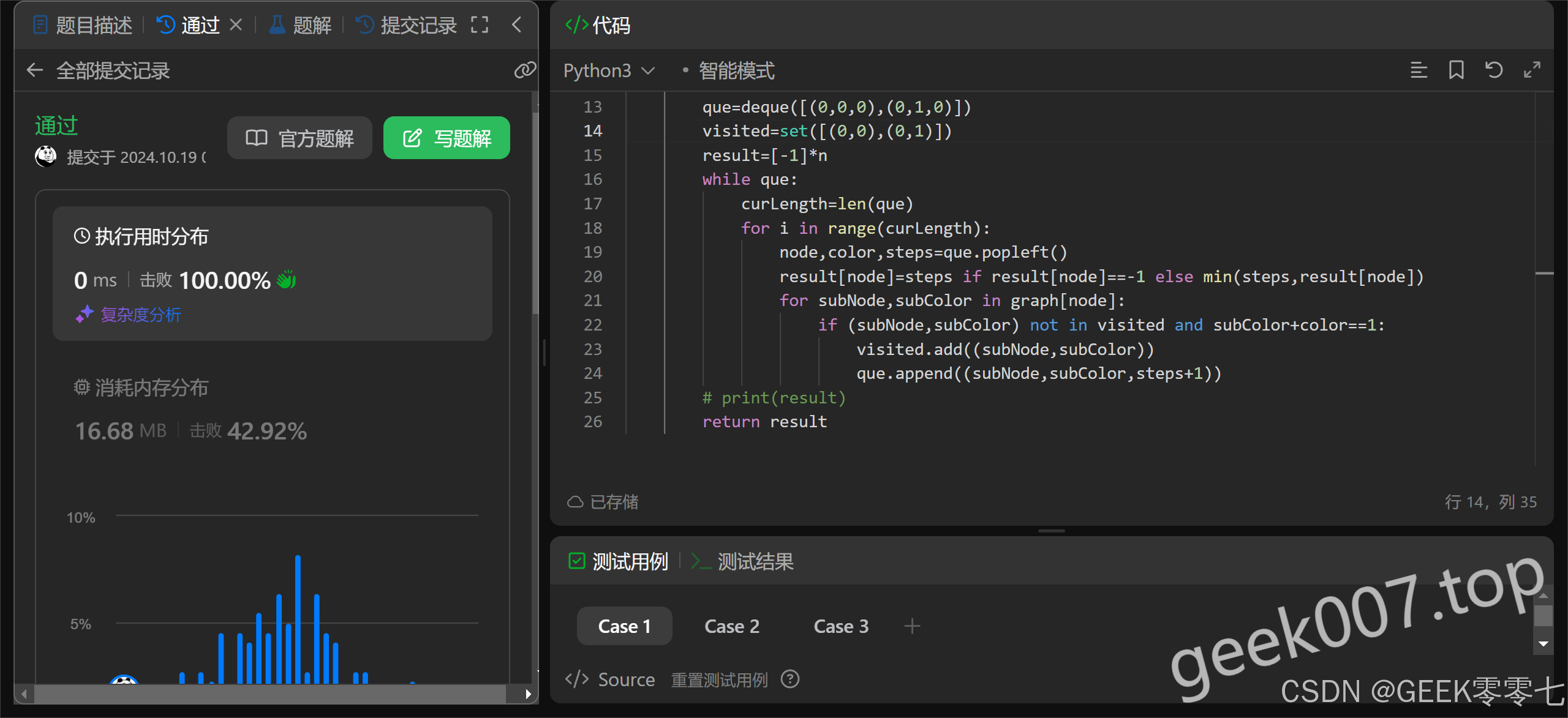Click the bookmark icon in editor toolbar
Viewport: 1568px width, 718px height.
[x=1457, y=70]
